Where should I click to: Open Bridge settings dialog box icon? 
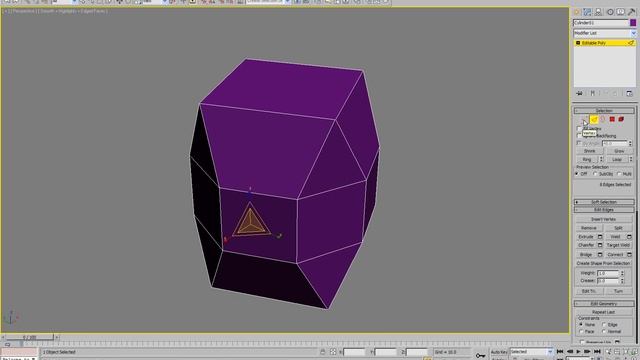tap(600, 255)
